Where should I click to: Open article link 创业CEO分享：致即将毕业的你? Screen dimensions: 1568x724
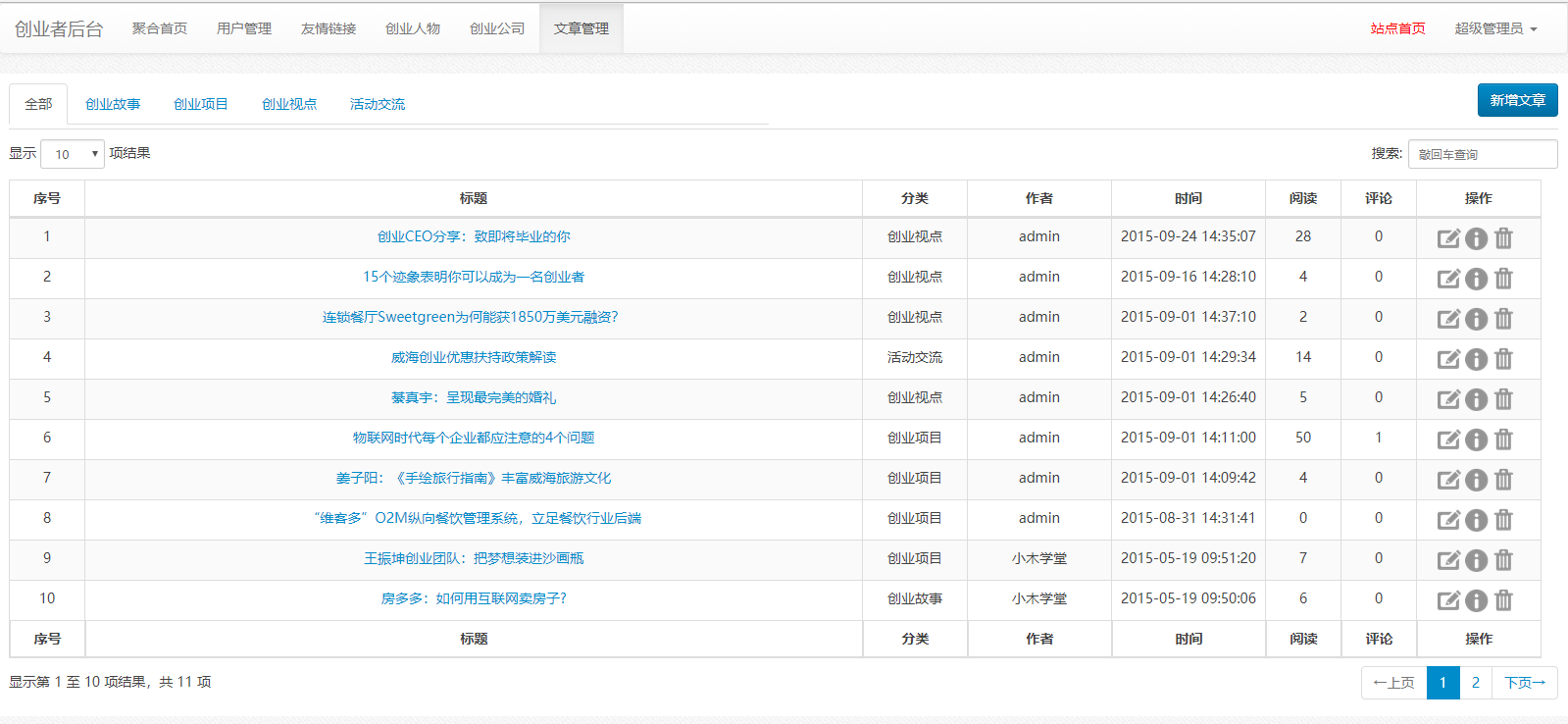pos(474,236)
